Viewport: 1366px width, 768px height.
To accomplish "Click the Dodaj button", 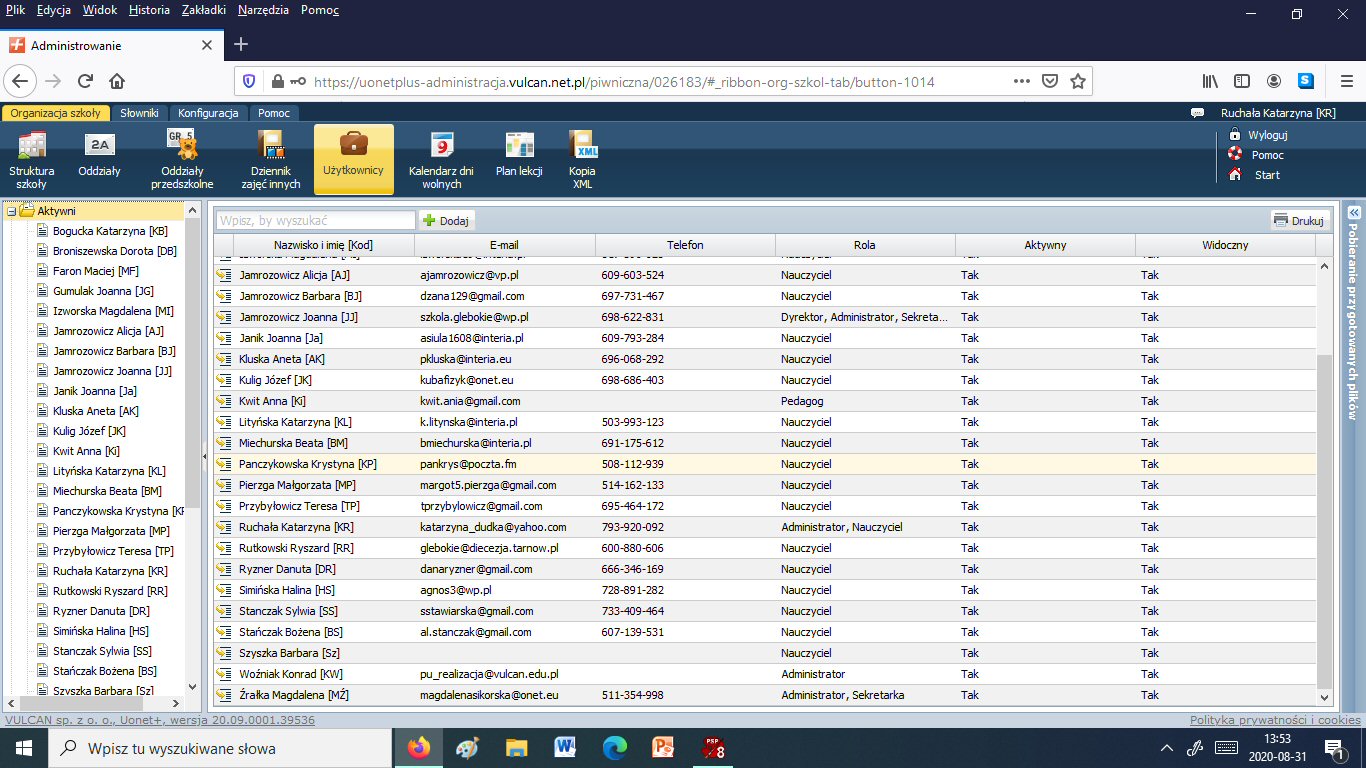I will coord(446,220).
